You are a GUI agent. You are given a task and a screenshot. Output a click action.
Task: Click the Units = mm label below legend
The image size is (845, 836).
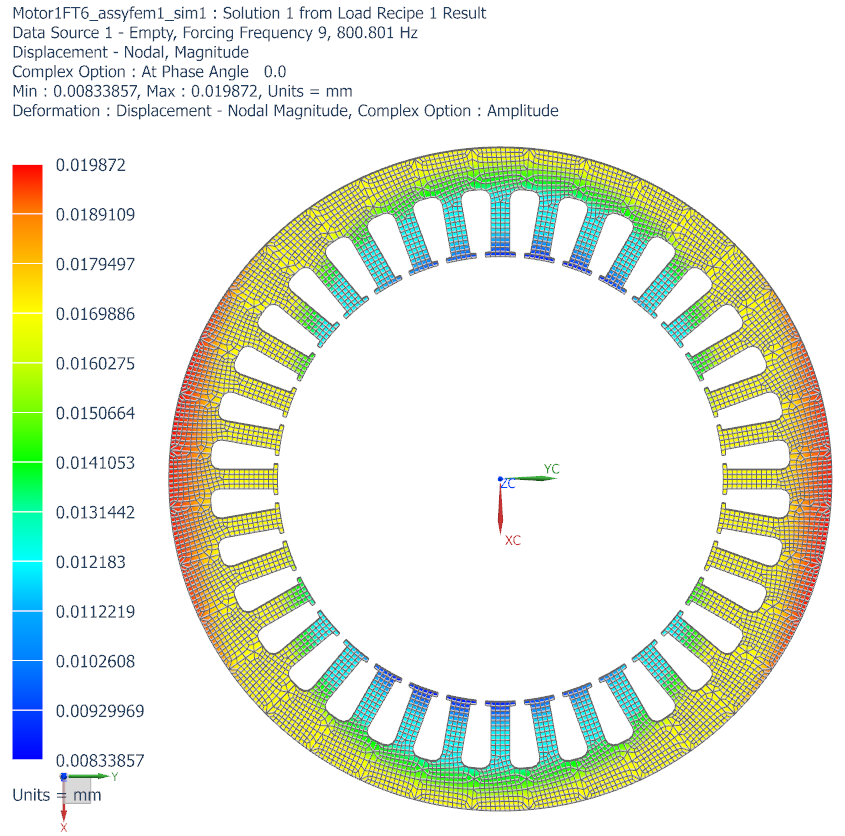tap(56, 795)
